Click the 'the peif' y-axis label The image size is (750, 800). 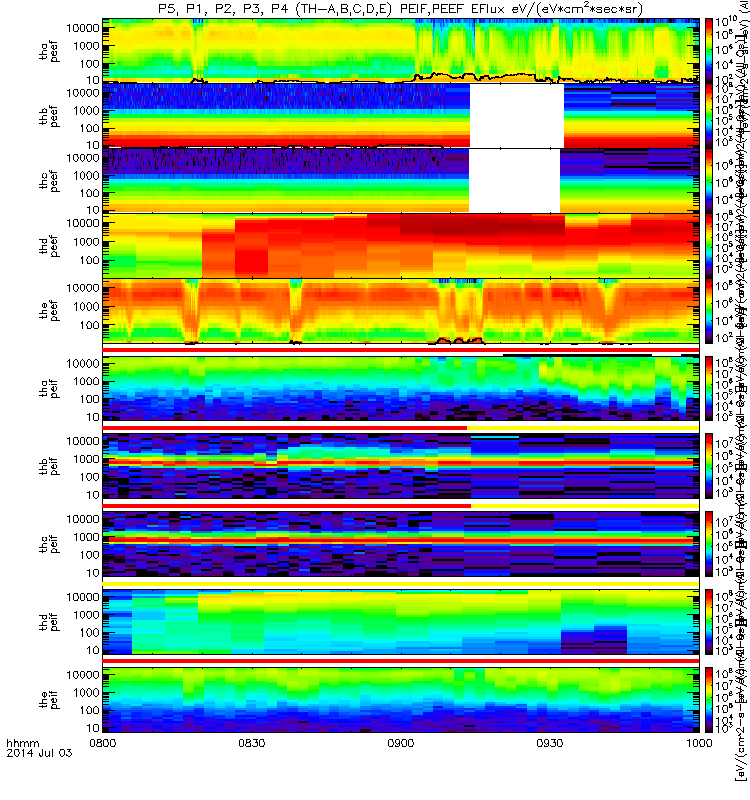(49, 699)
